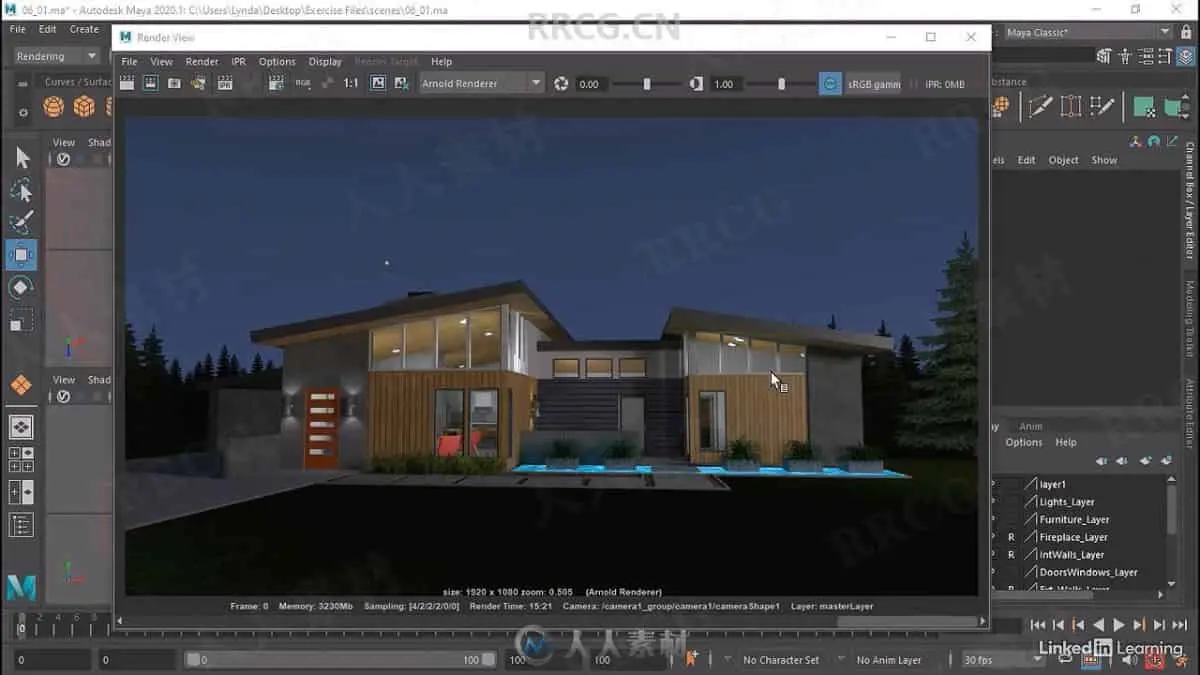Click the Remove Image icon in Render View

coord(401,84)
